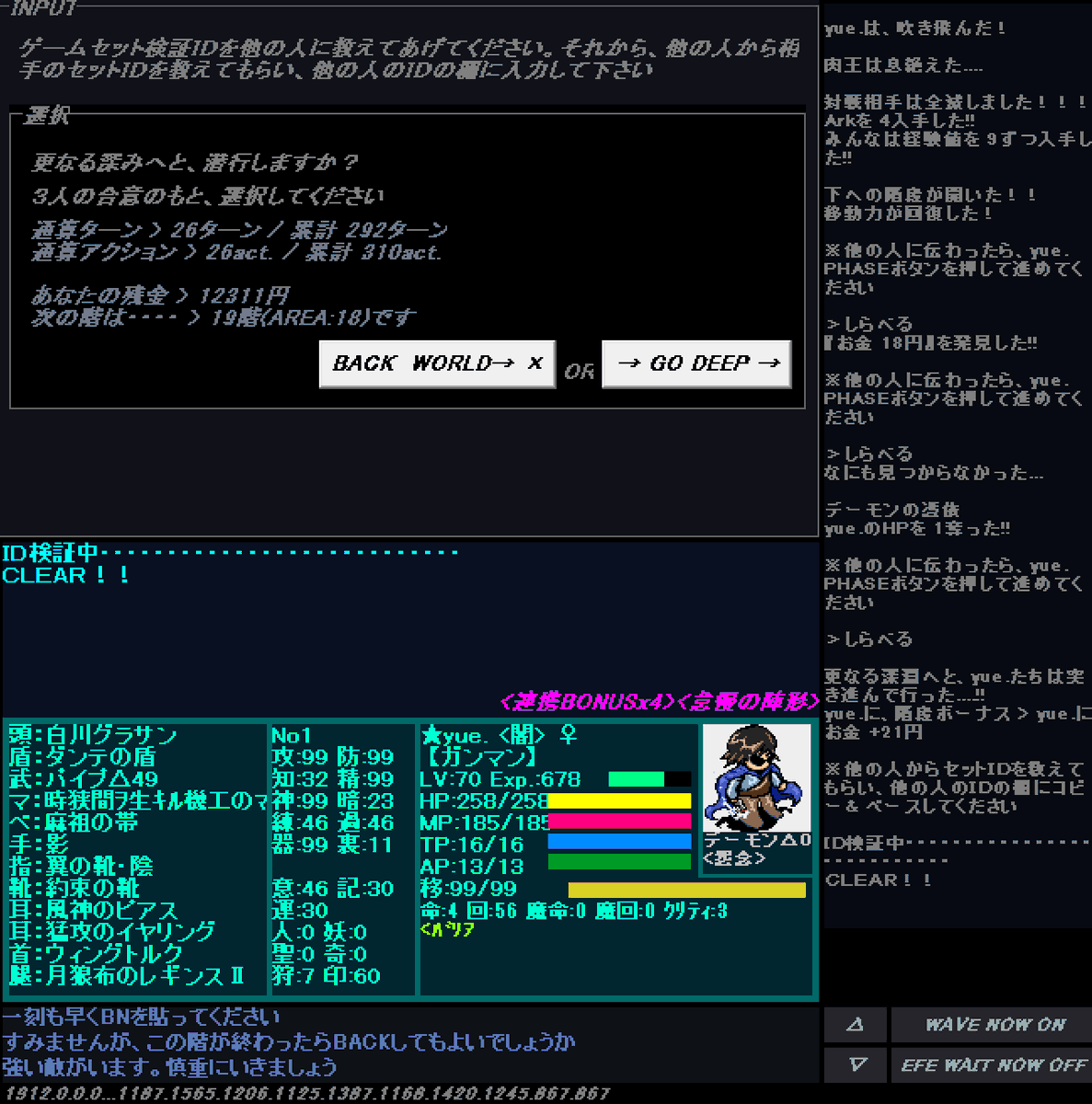Click the '攻:99 防:99' stat line

pos(333,757)
